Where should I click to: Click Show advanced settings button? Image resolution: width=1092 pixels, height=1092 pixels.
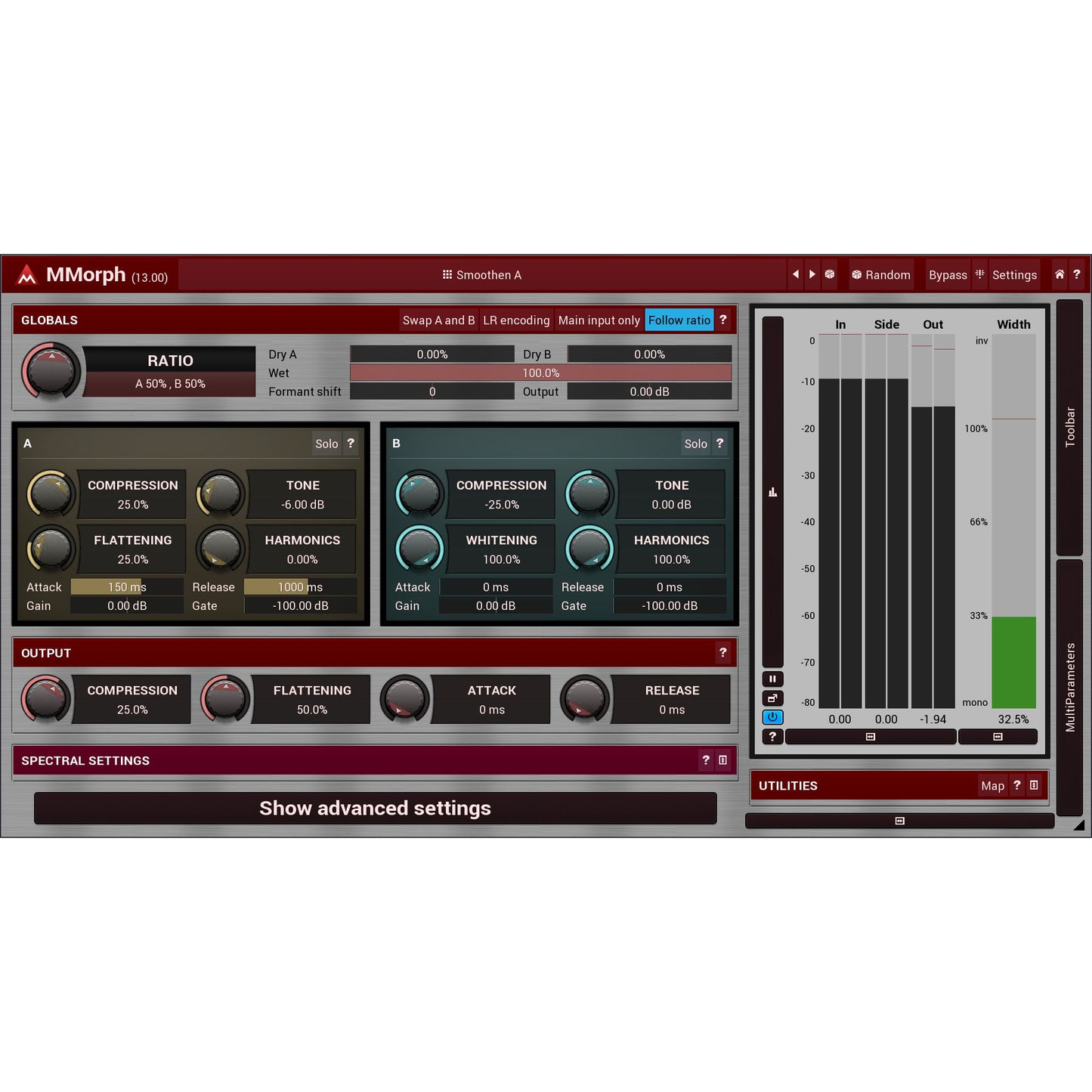375,808
